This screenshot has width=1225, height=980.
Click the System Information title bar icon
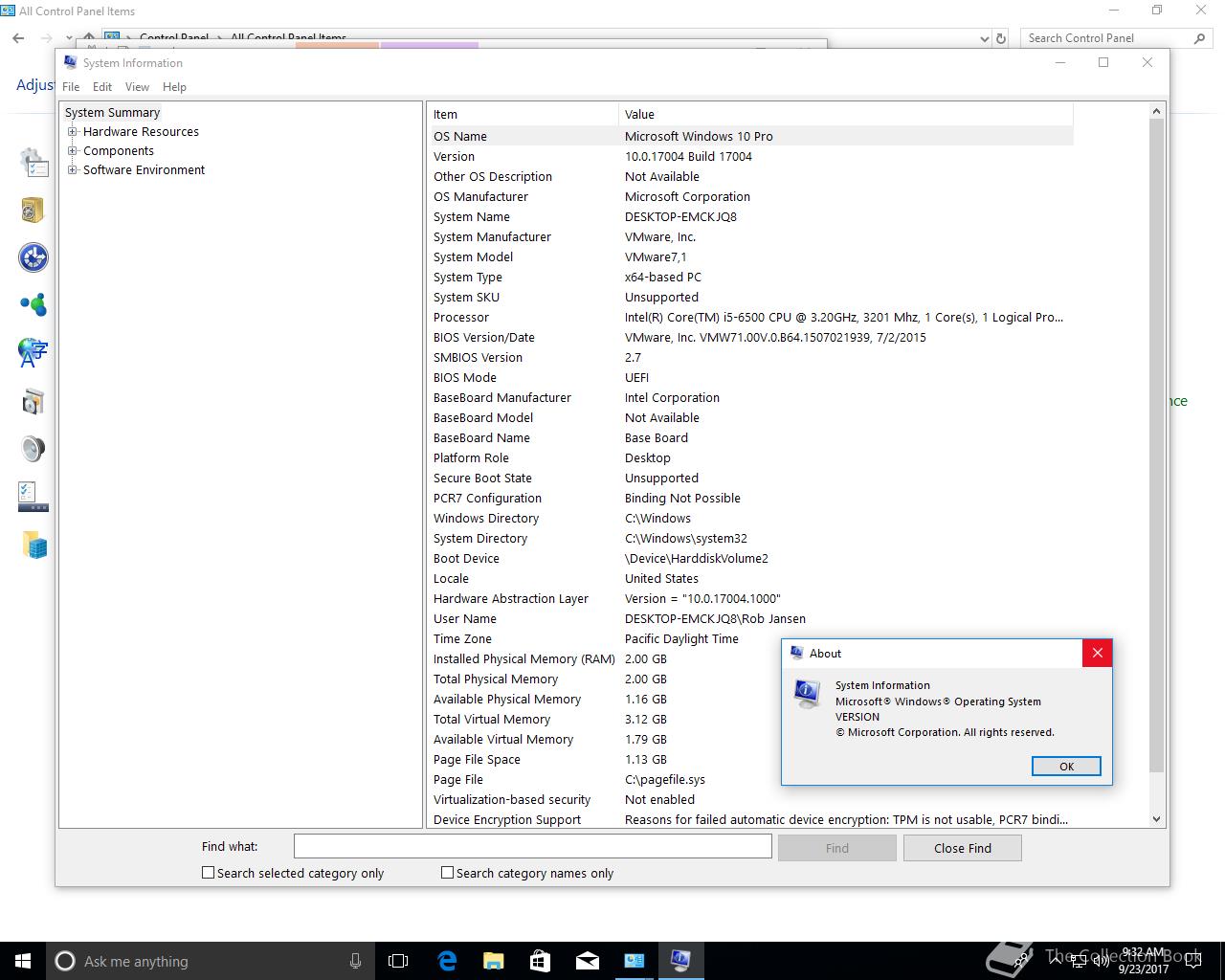[x=70, y=62]
